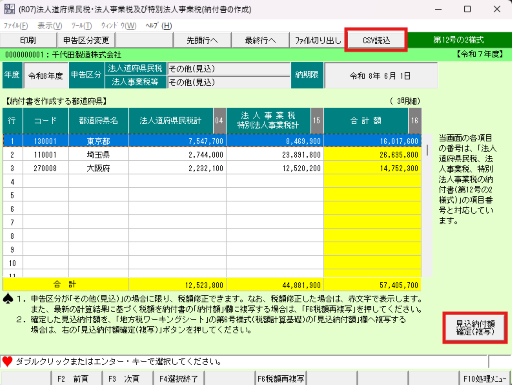This screenshot has width=512, height=385.
Task: Open the ツール(T) menu
Action: tap(82, 26)
